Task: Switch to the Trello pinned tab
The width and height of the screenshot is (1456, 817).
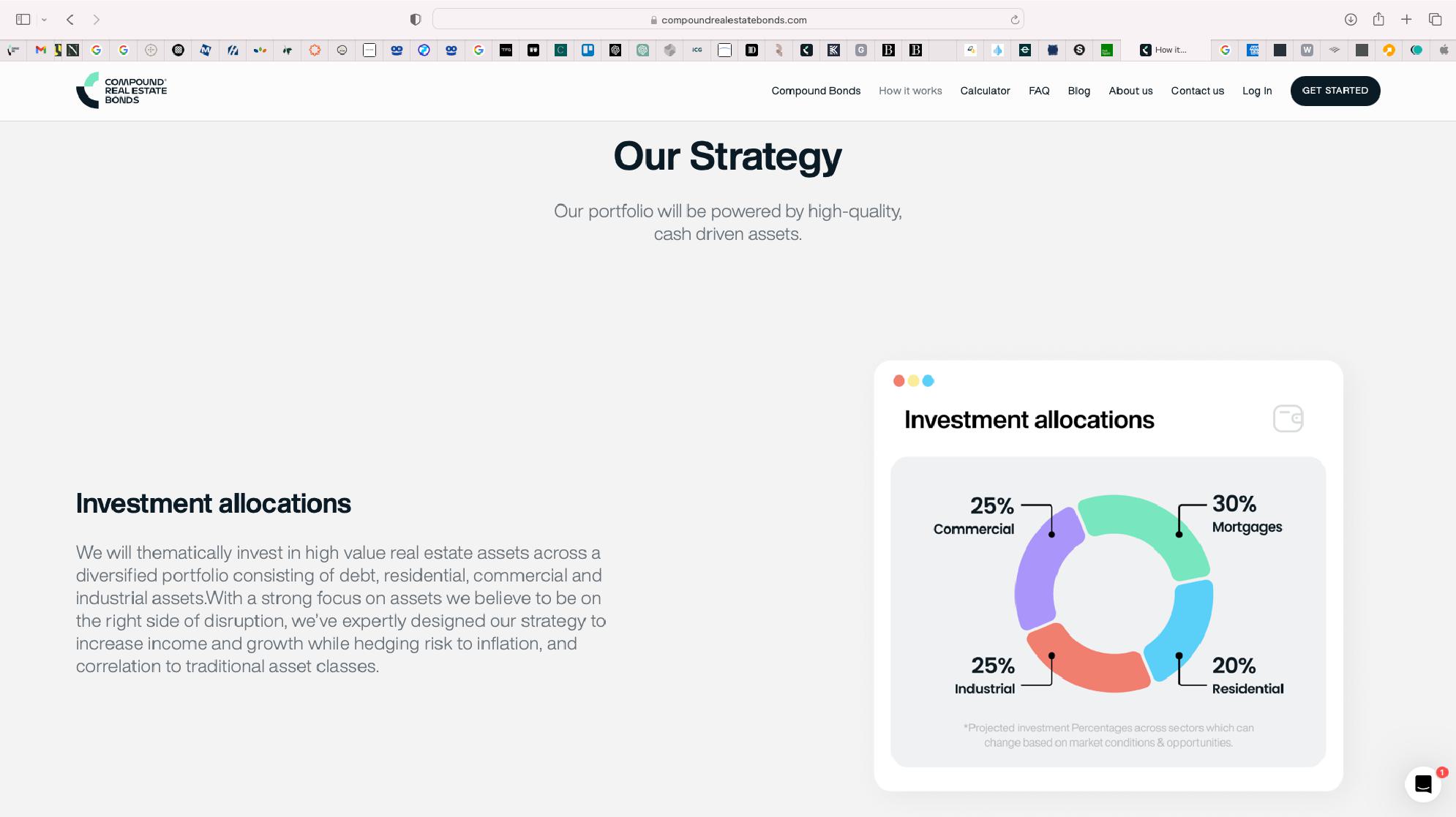Action: (x=588, y=50)
